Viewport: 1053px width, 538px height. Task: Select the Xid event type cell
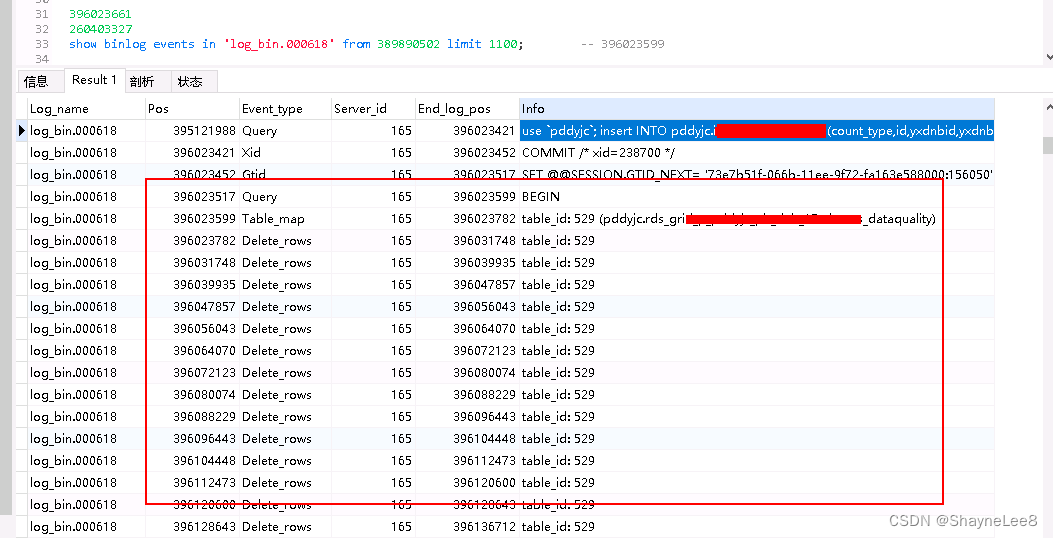click(285, 152)
